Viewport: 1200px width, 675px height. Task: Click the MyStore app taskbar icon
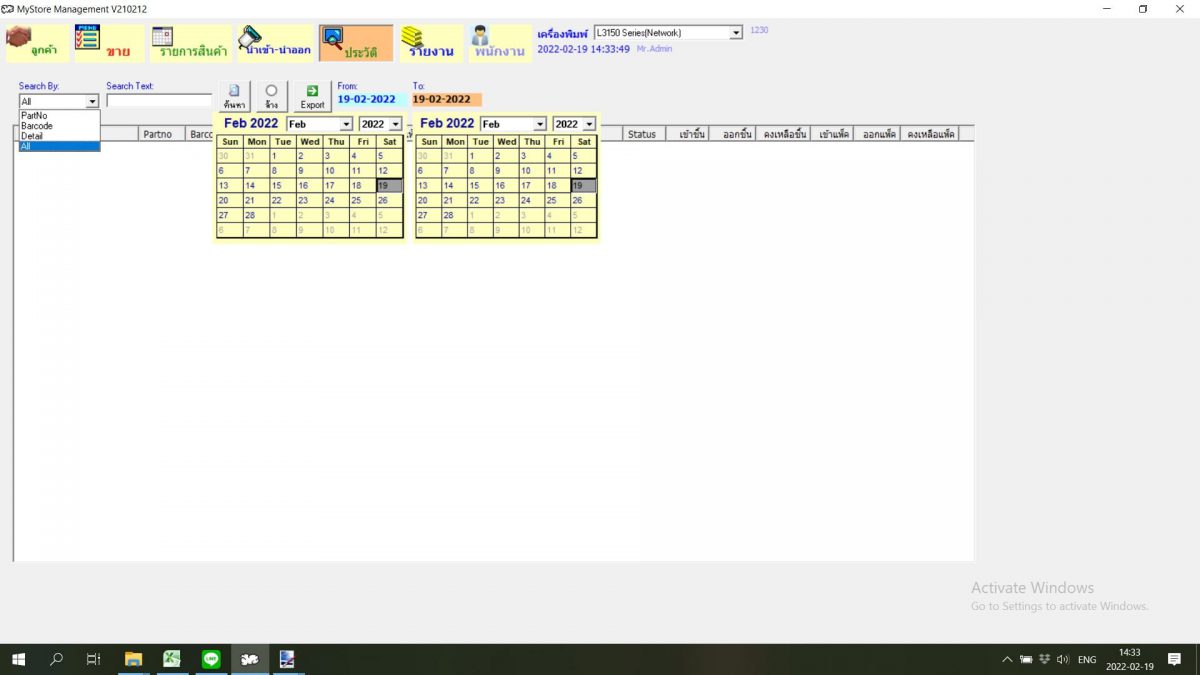point(249,659)
